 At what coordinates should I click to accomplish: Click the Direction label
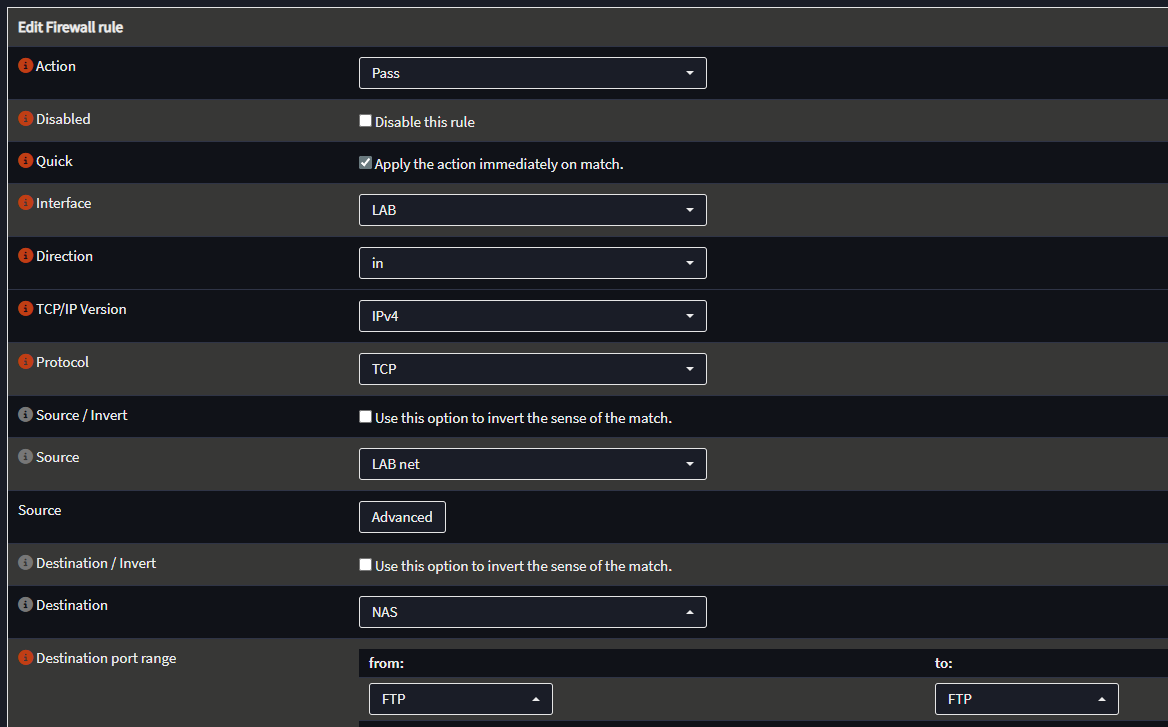(x=65, y=256)
